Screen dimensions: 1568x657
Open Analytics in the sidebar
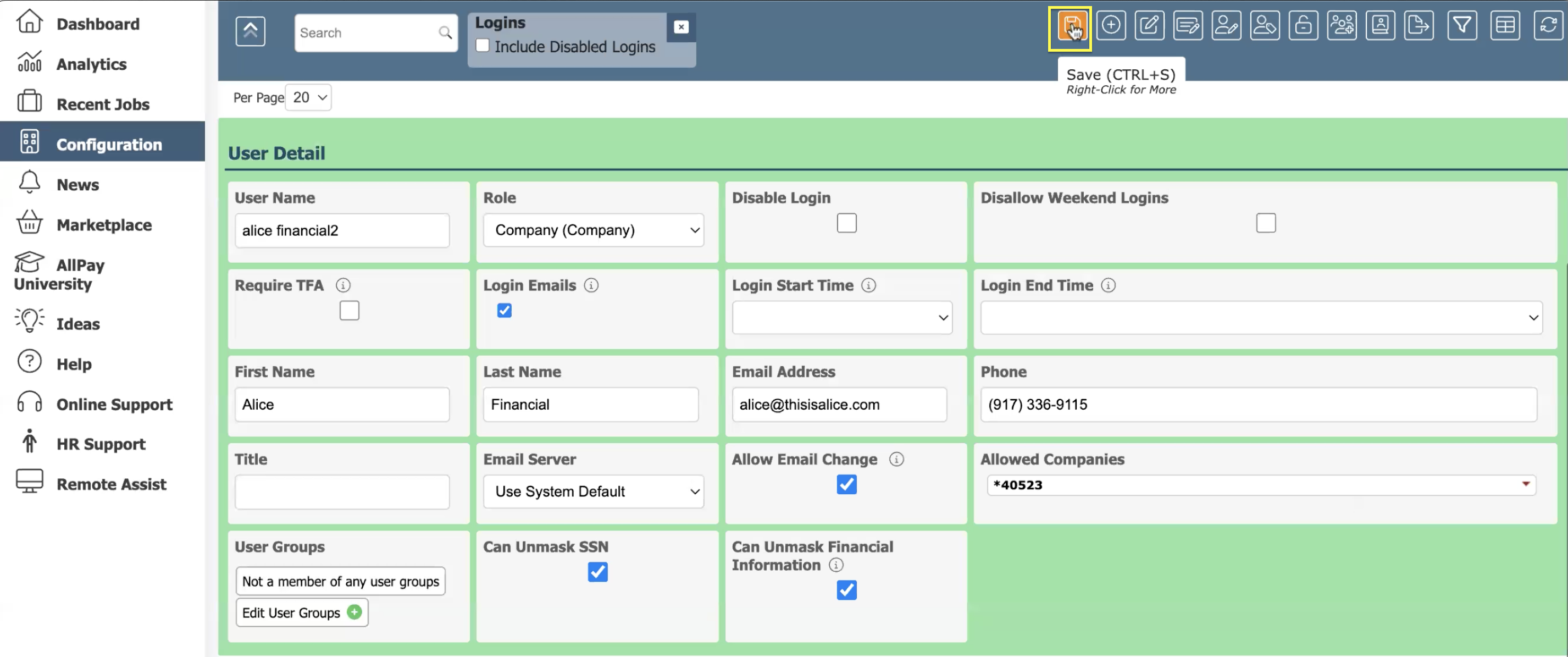pyautogui.click(x=91, y=64)
